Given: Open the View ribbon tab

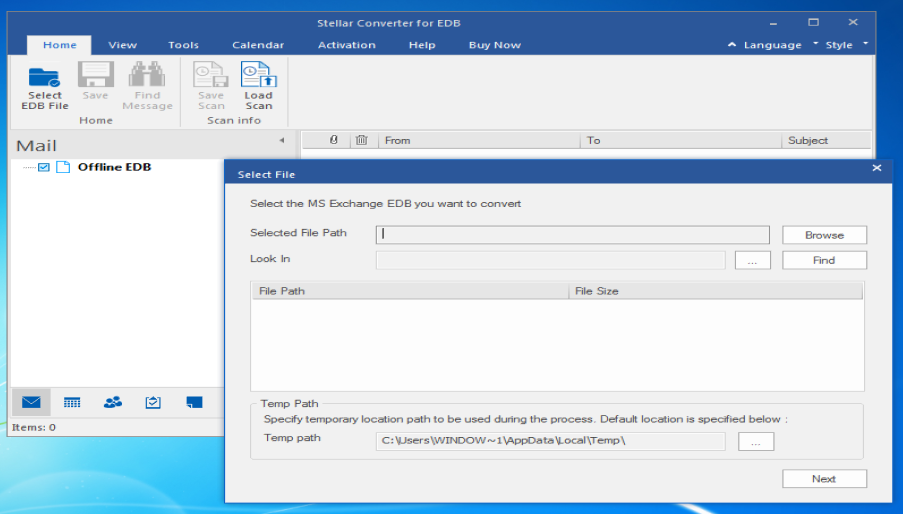Looking at the screenshot, I should pos(123,45).
